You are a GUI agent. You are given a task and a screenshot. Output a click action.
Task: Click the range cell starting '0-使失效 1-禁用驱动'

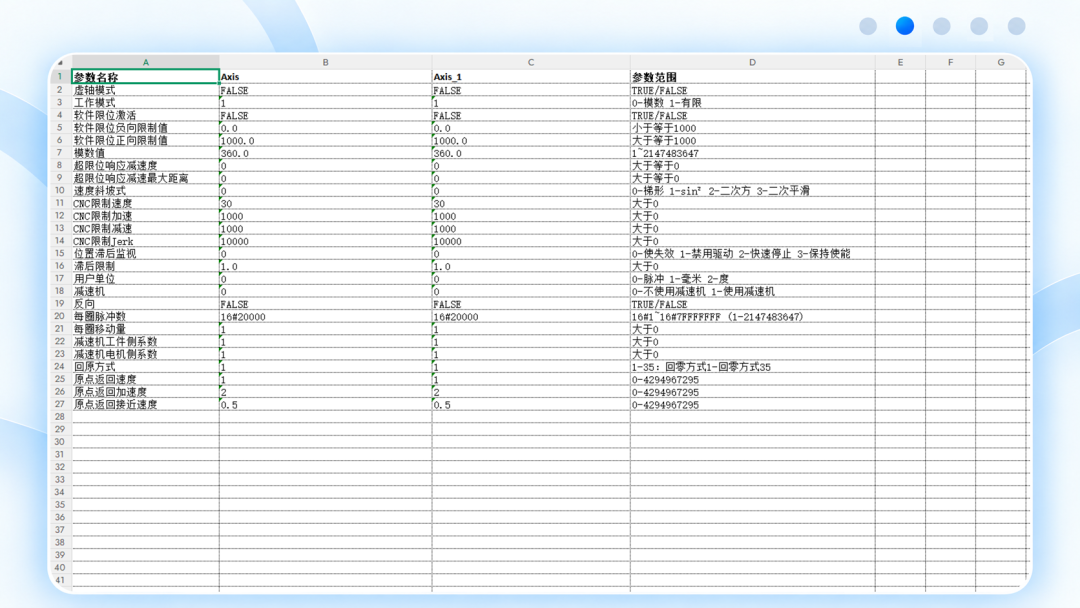(x=752, y=253)
